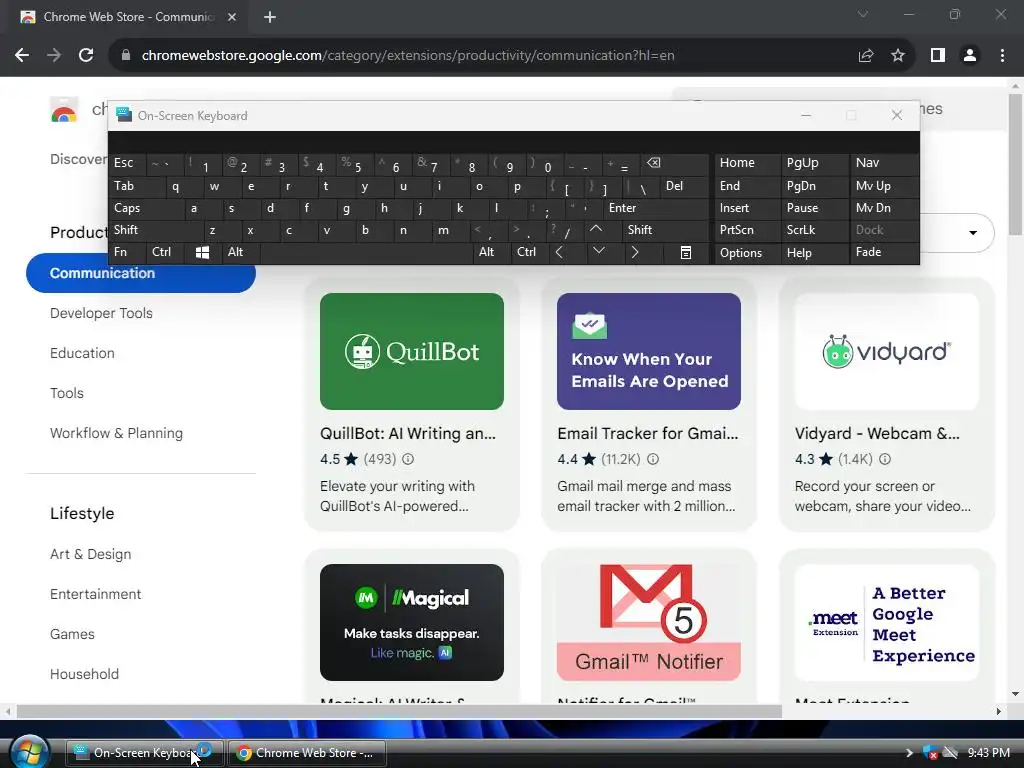Image resolution: width=1024 pixels, height=768 pixels.
Task: Open Magical extension thumbnail
Action: [412, 622]
